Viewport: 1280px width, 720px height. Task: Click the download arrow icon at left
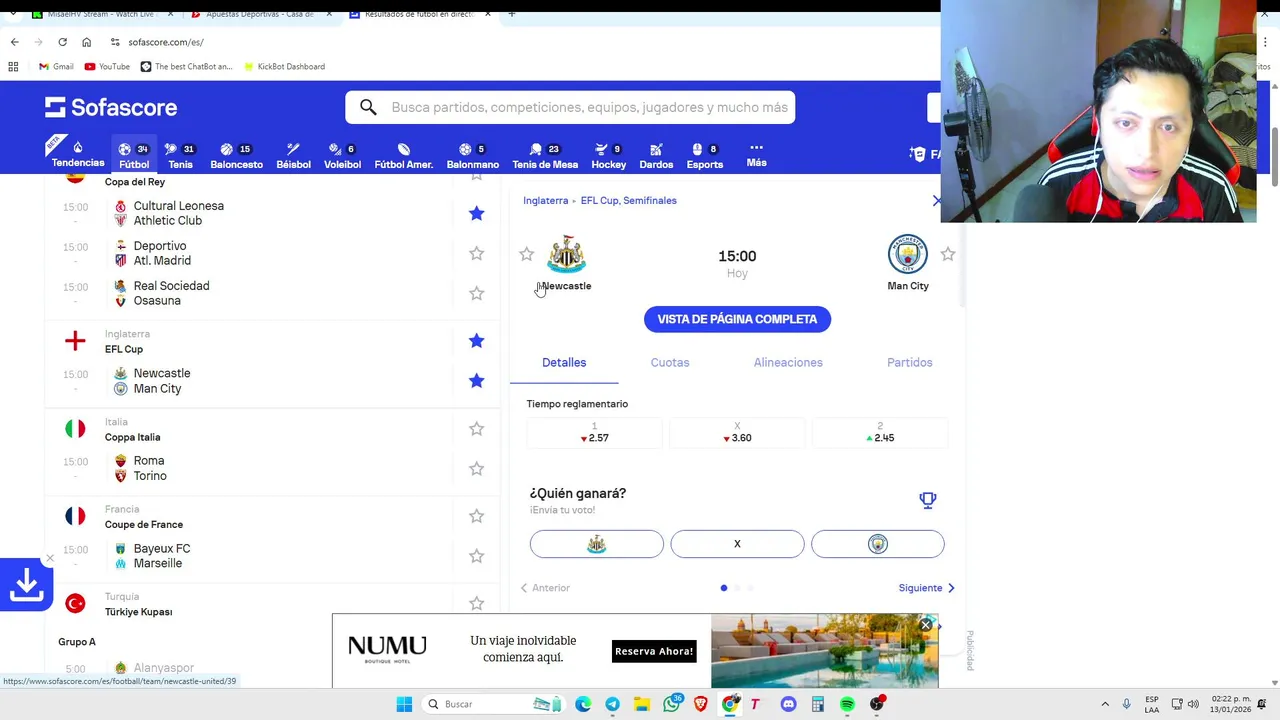tap(26, 585)
